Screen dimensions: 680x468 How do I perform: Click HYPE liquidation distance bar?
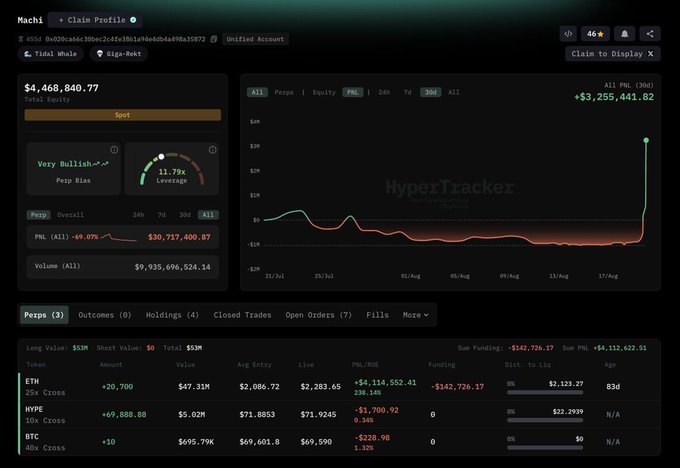click(x=545, y=420)
